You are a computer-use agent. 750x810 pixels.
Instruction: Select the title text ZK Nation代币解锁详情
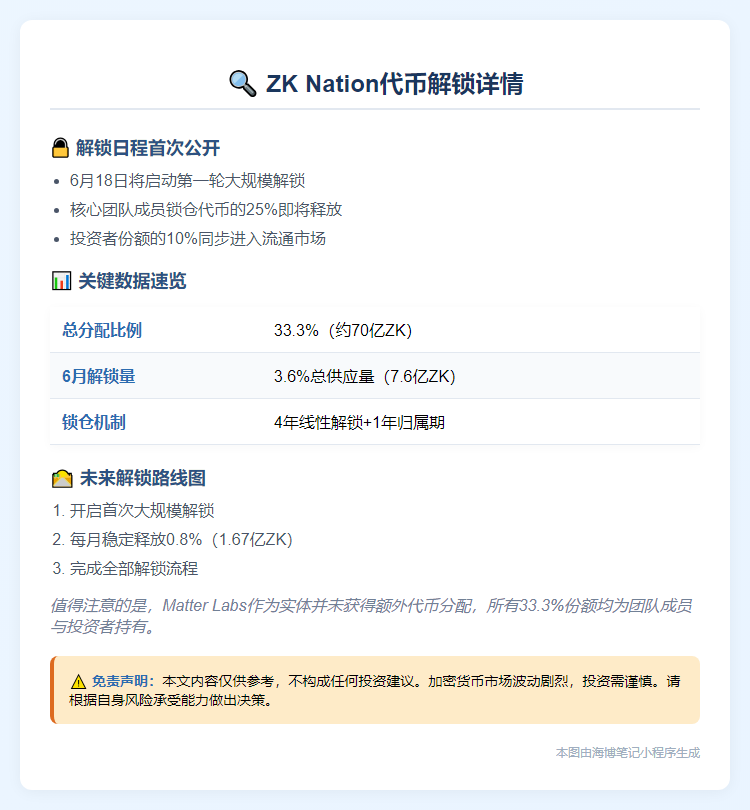click(x=395, y=84)
